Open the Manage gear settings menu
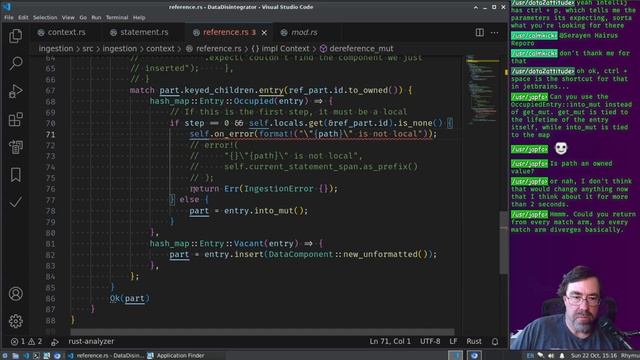Image resolution: width=640 pixels, height=360 pixels. click(16, 321)
